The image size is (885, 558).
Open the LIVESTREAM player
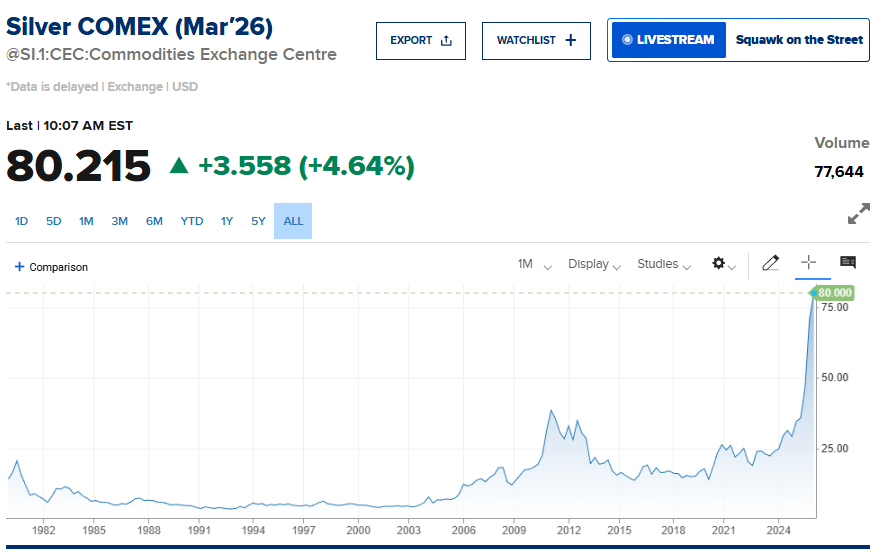pos(668,40)
